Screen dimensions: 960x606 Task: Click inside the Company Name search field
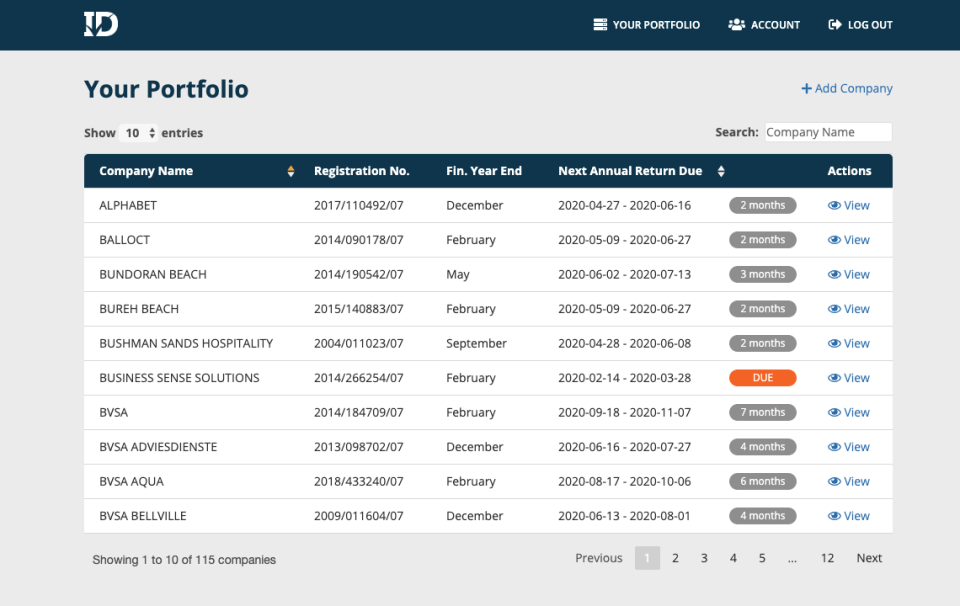click(x=828, y=132)
